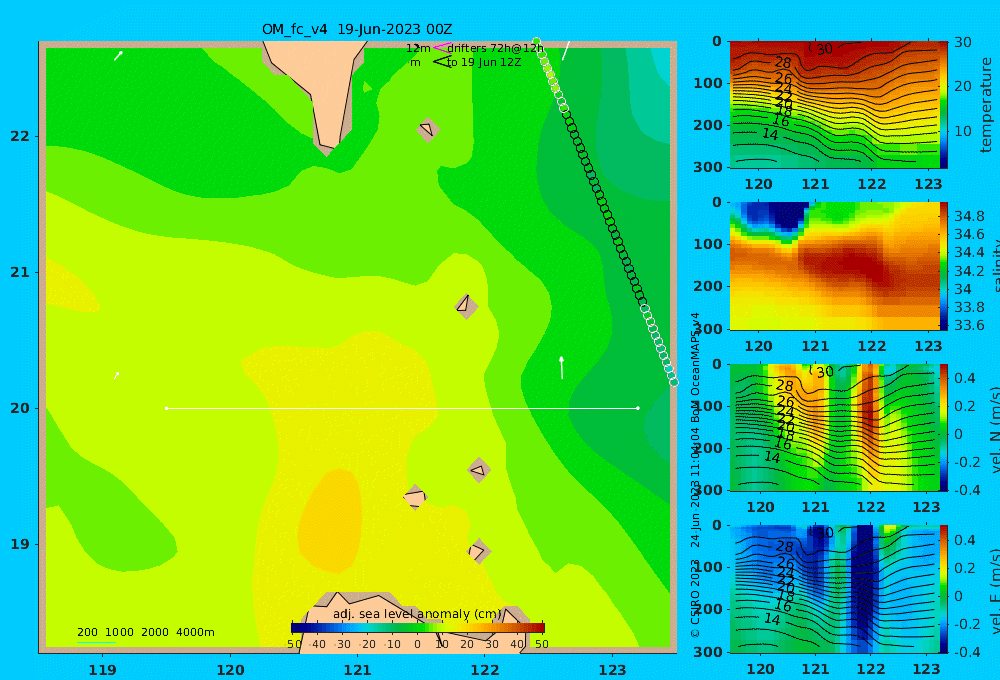Click the white current arrow near 122.6E

pos(561,367)
